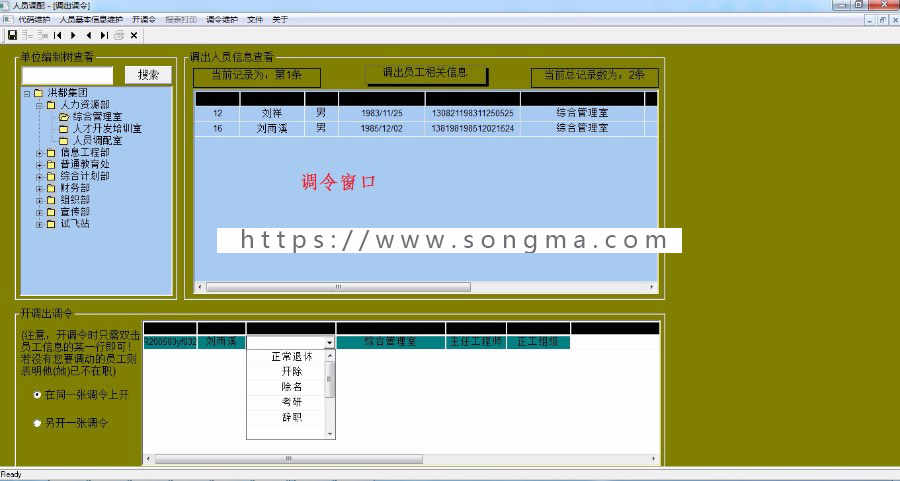Go to the first record toolbar icon
900x481 pixels.
[57, 36]
